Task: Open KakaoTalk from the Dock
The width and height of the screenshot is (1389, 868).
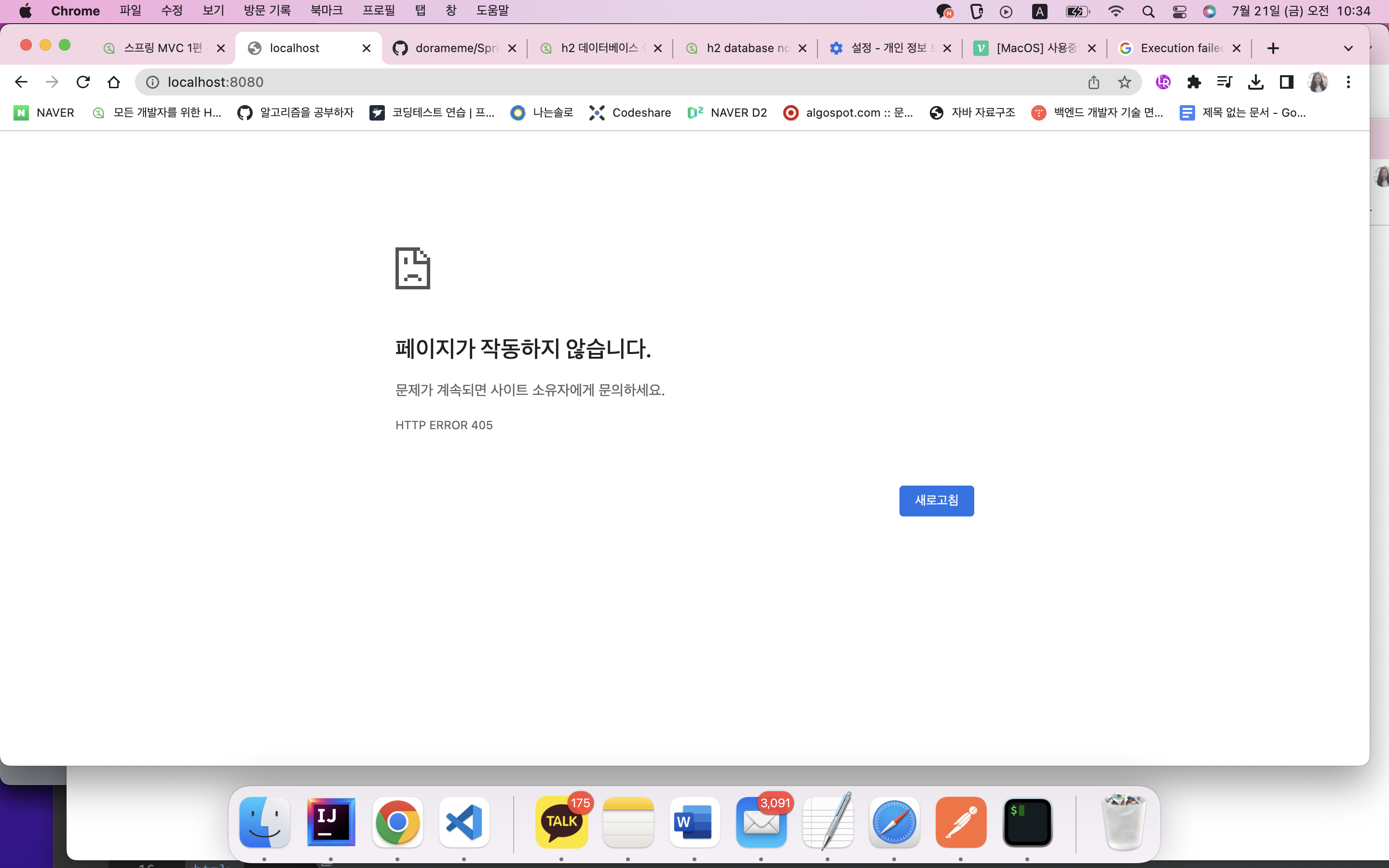Action: (561, 822)
